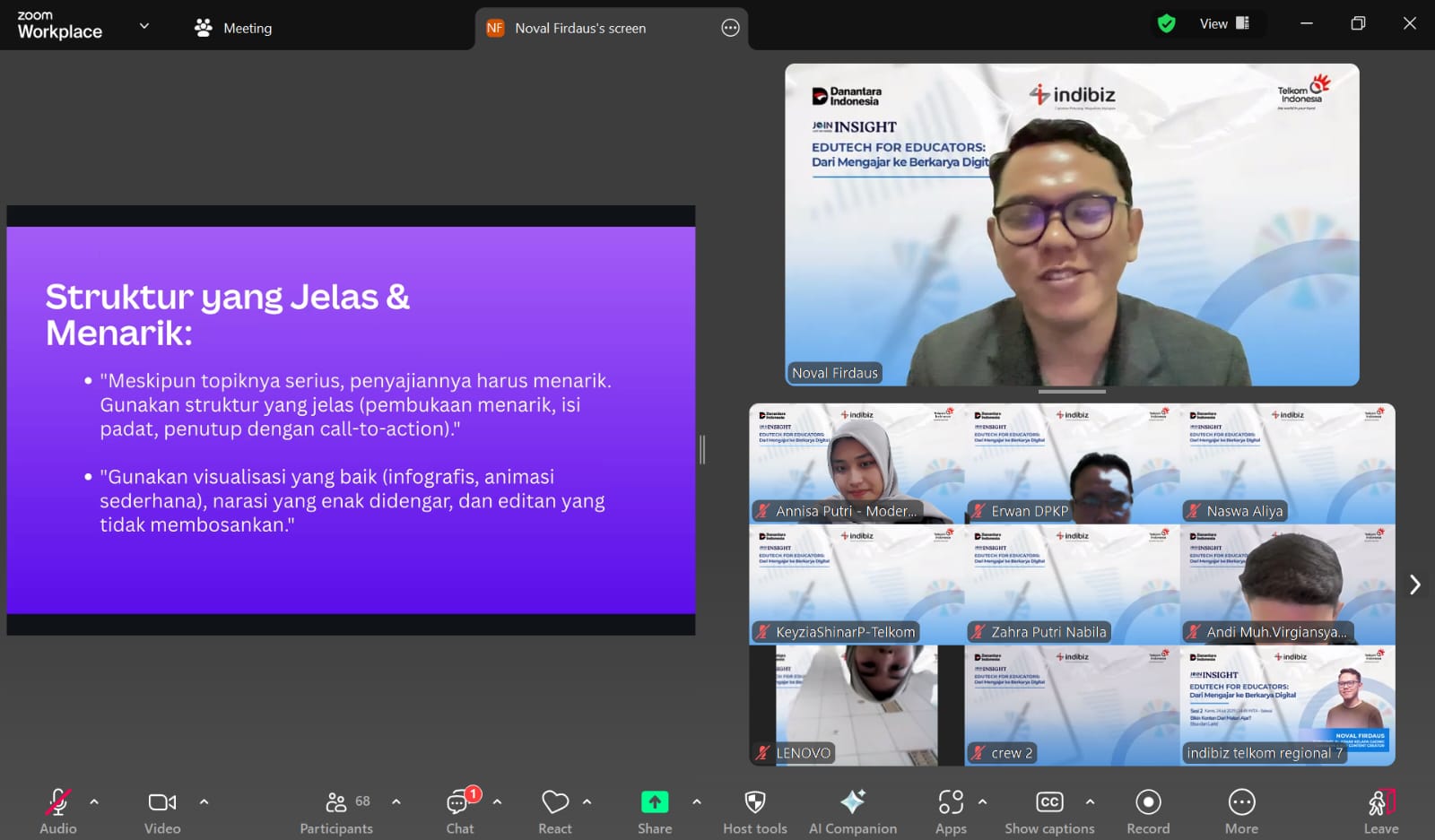The image size is (1435, 840).
Task: Toggle the Video camera
Action: 162,811
